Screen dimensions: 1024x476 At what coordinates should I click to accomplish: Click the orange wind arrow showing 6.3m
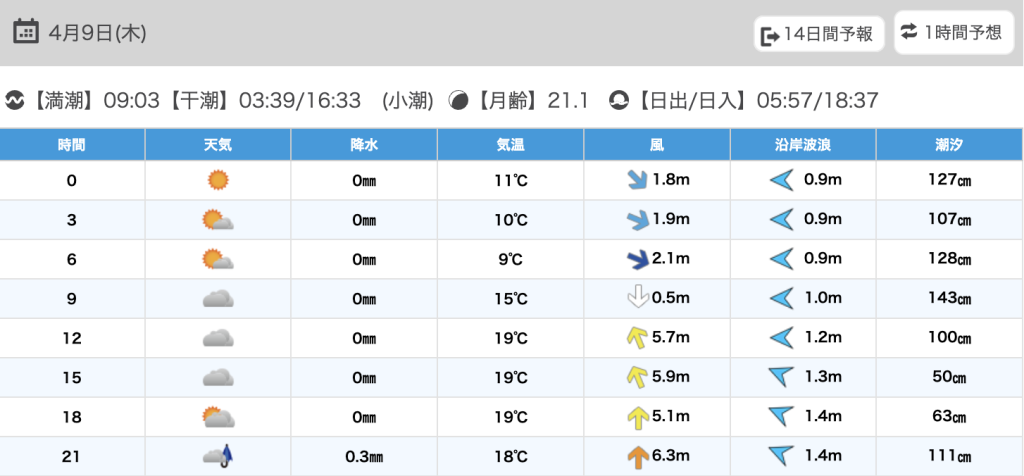tap(636, 456)
